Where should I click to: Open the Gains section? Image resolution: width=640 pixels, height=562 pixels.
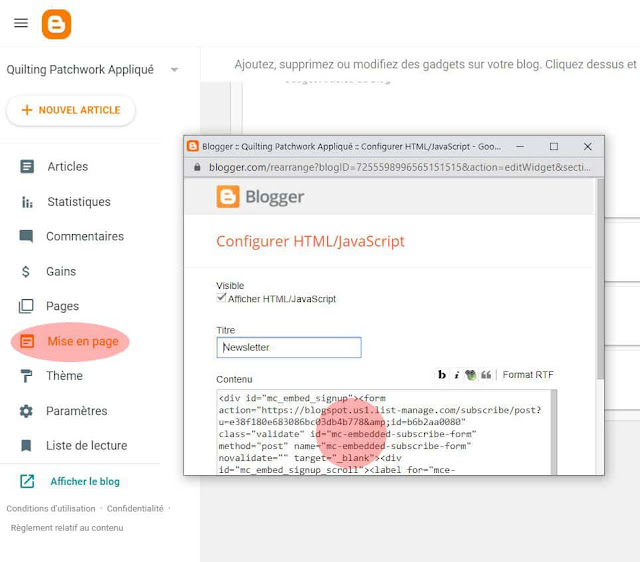(x=61, y=271)
